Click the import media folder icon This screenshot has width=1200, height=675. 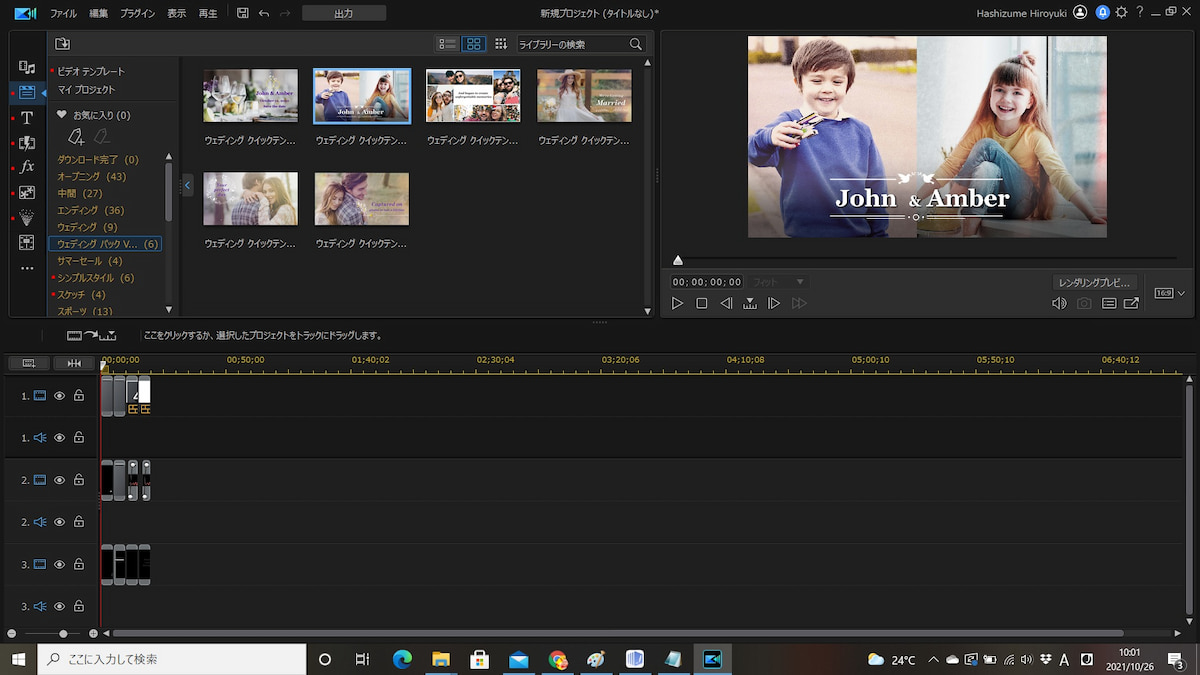pyautogui.click(x=62, y=44)
